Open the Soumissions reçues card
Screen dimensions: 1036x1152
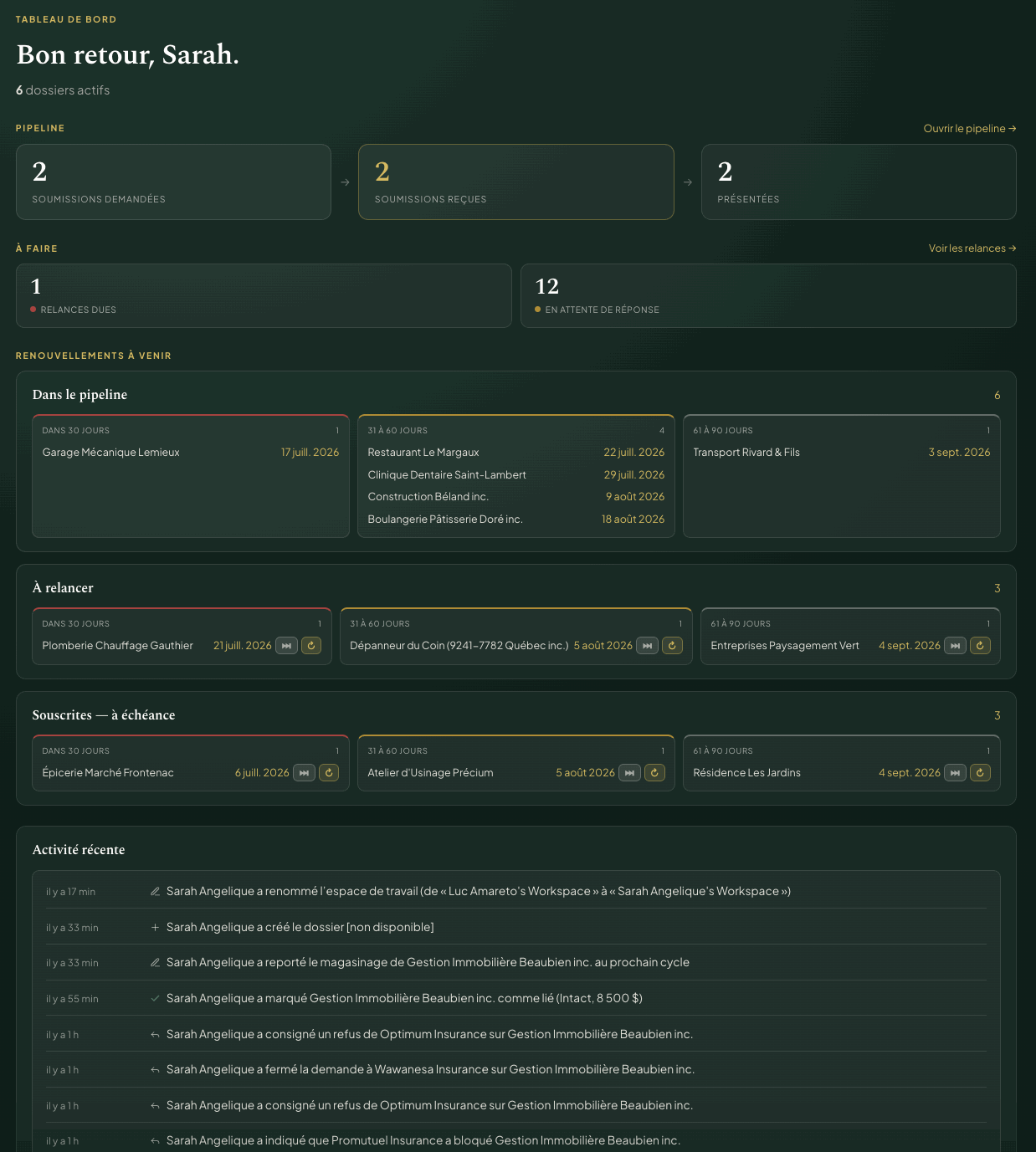tap(516, 182)
